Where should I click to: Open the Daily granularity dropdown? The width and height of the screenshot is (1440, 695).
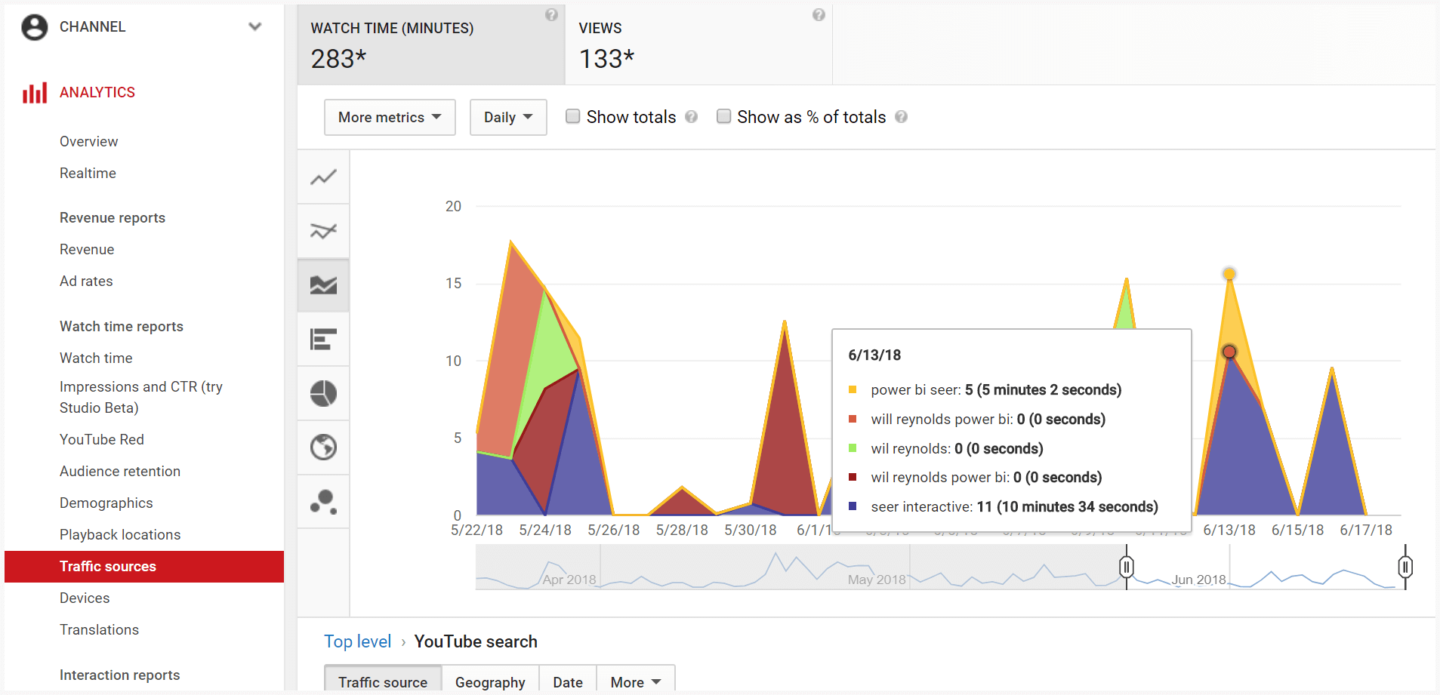508,117
